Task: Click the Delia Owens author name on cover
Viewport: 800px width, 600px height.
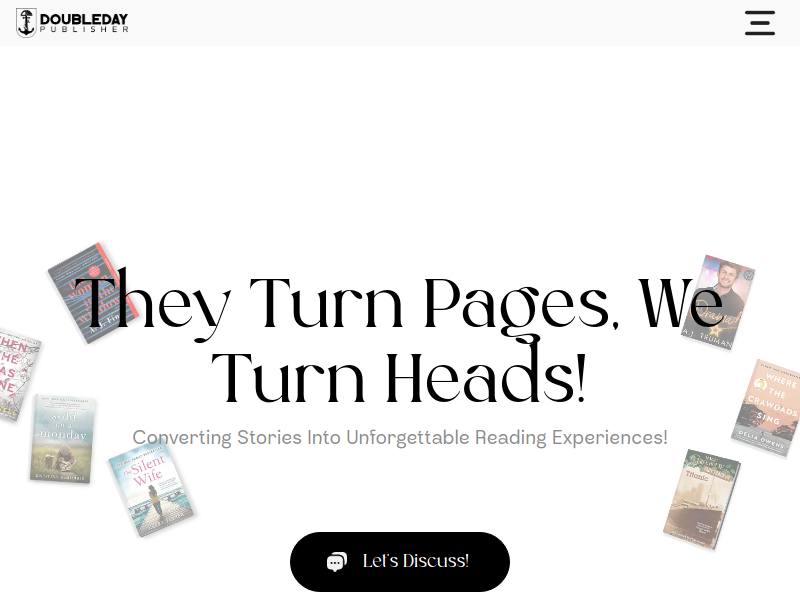Action: click(x=760, y=440)
